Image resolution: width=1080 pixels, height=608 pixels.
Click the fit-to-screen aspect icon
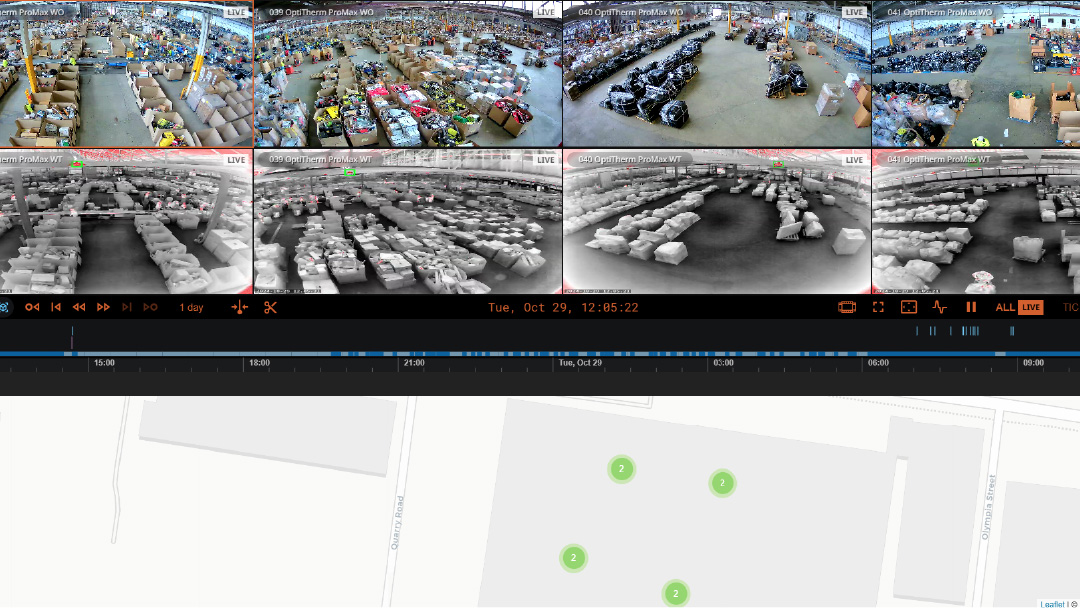(x=909, y=307)
